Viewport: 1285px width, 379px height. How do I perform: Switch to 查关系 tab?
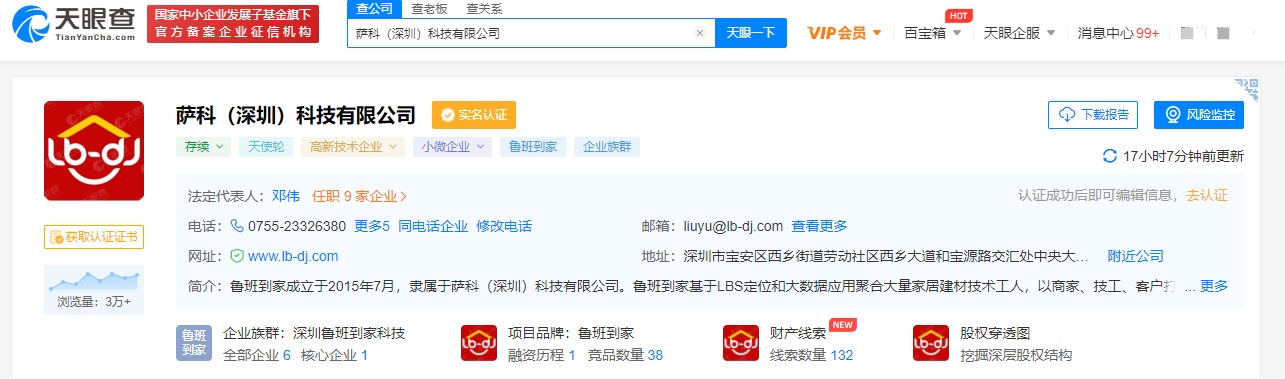(x=484, y=8)
